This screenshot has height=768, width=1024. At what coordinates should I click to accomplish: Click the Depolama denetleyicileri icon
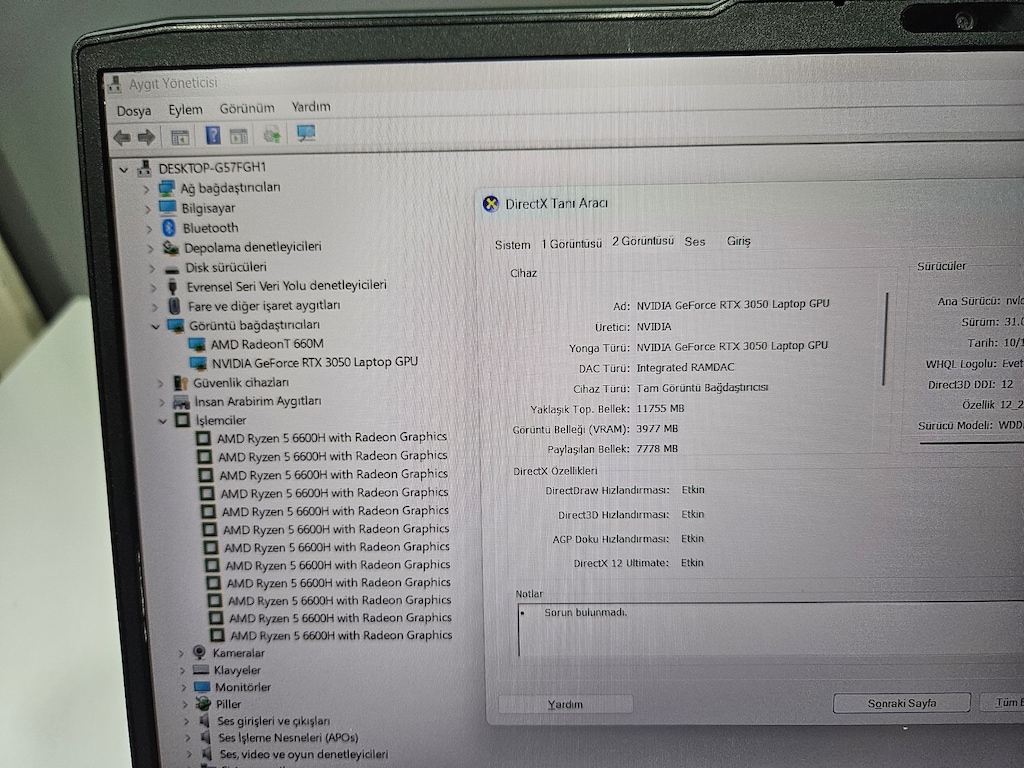[x=170, y=248]
